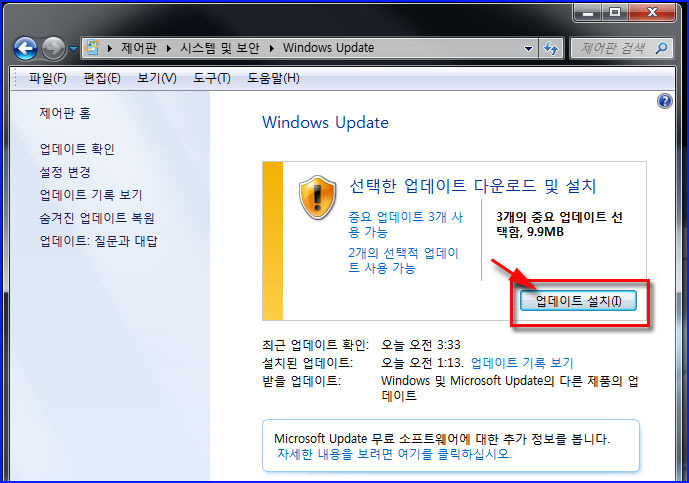Click the Control Panel icon in address bar

coord(92,47)
